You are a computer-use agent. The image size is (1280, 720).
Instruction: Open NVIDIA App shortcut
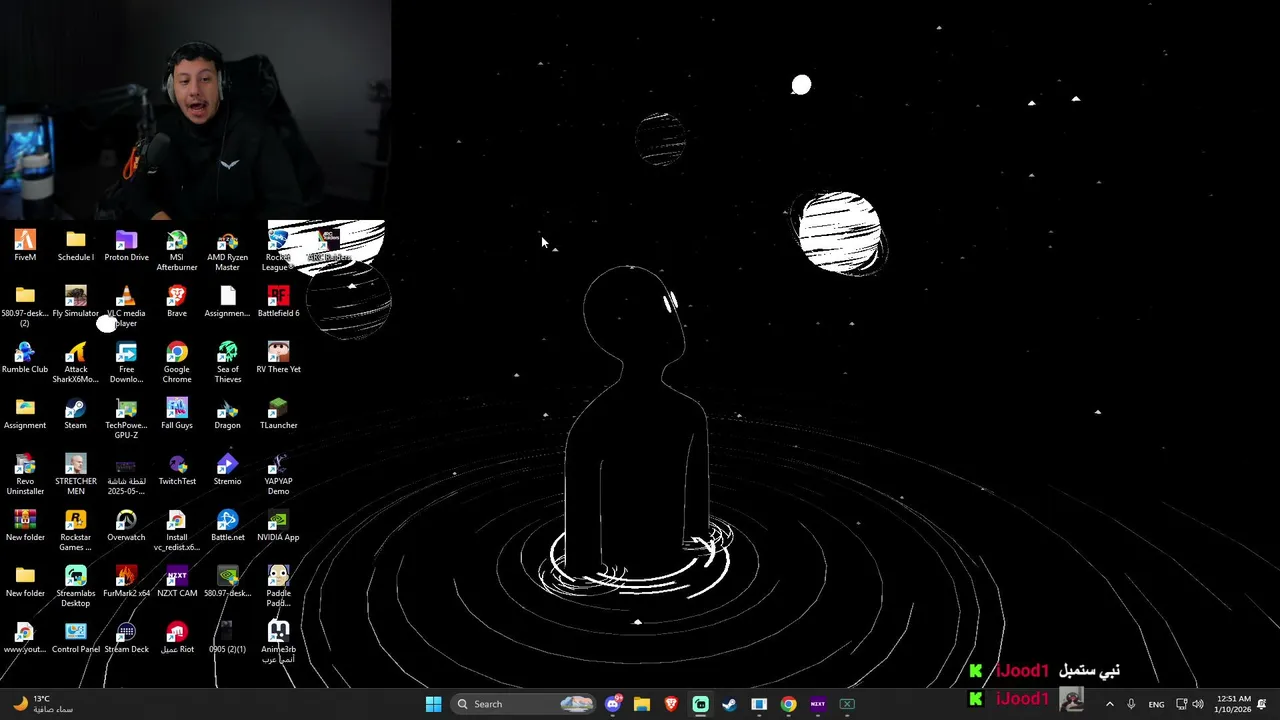[278, 525]
